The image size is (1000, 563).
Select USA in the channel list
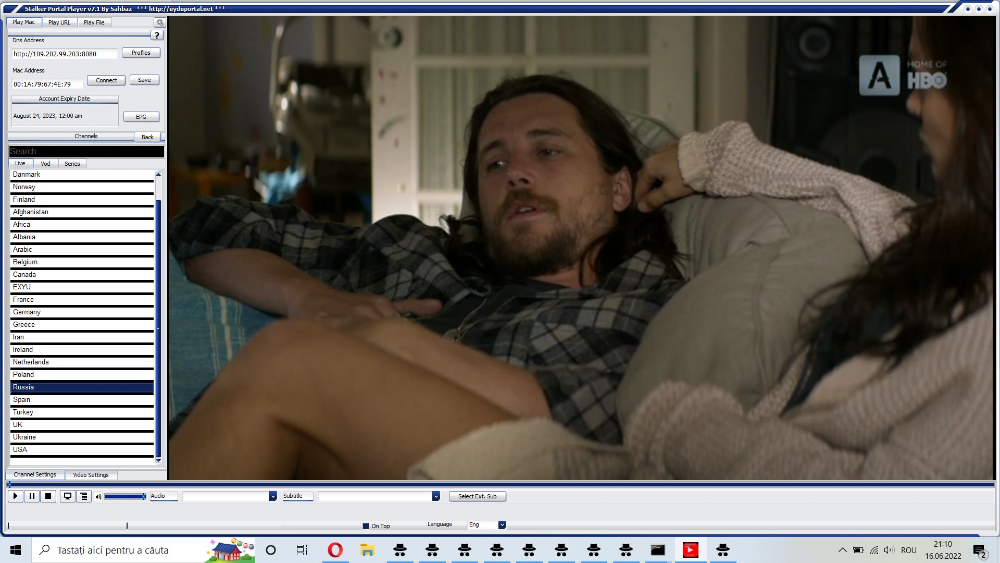click(82, 450)
